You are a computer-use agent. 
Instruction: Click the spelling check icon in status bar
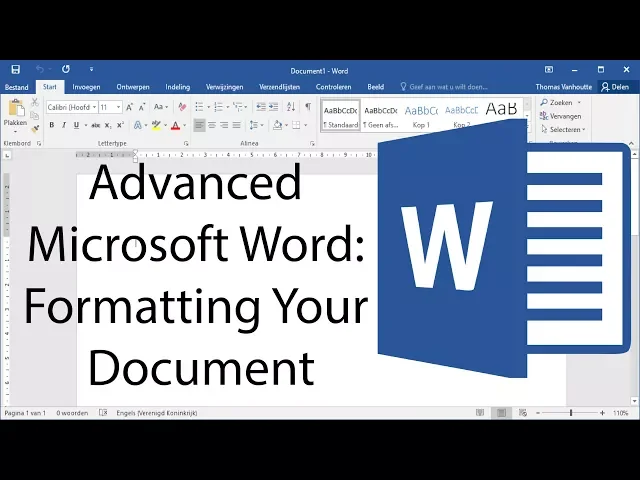103,413
